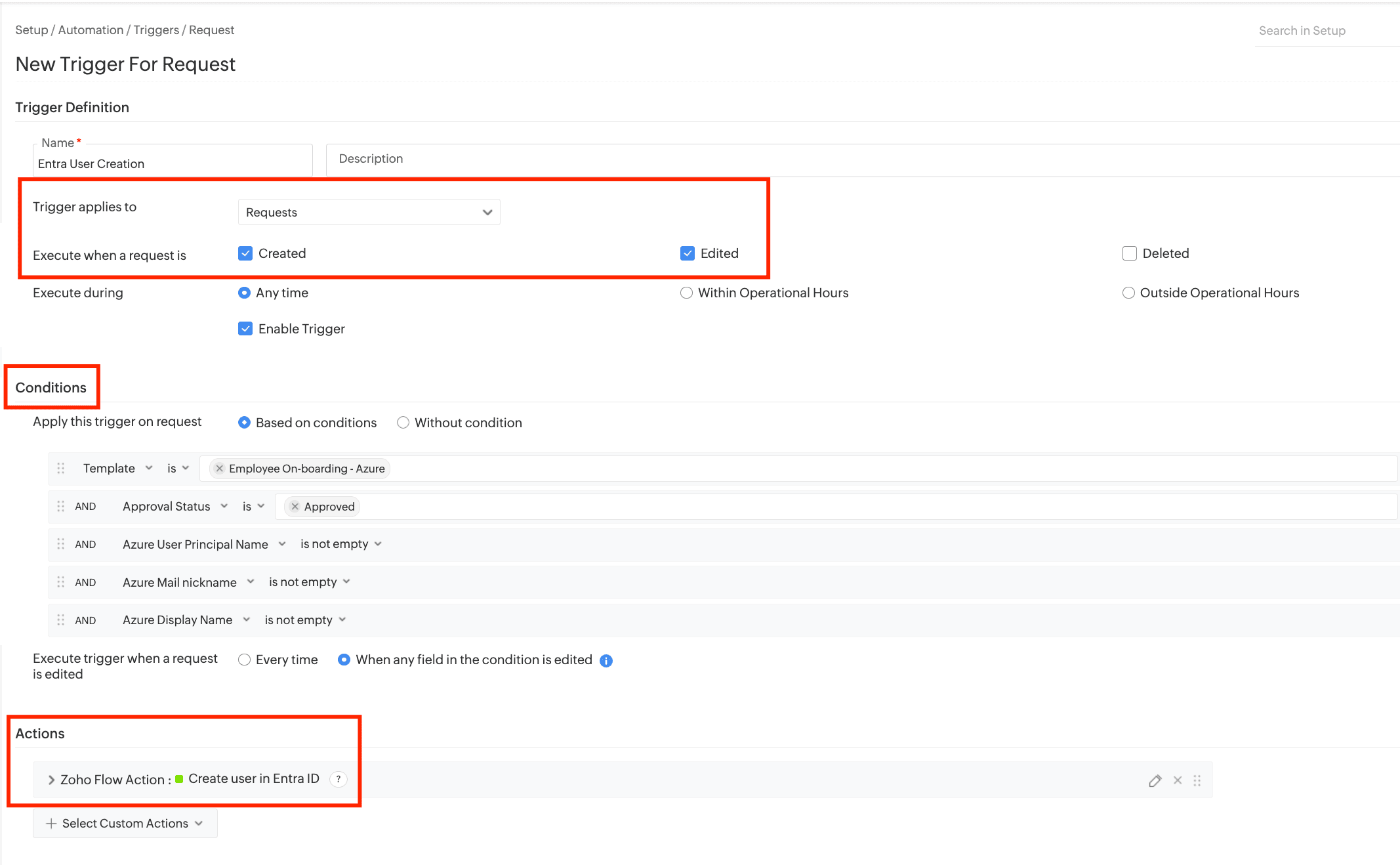Open the Select Custom Actions menu
This screenshot has width=1400, height=865.
coord(125,824)
